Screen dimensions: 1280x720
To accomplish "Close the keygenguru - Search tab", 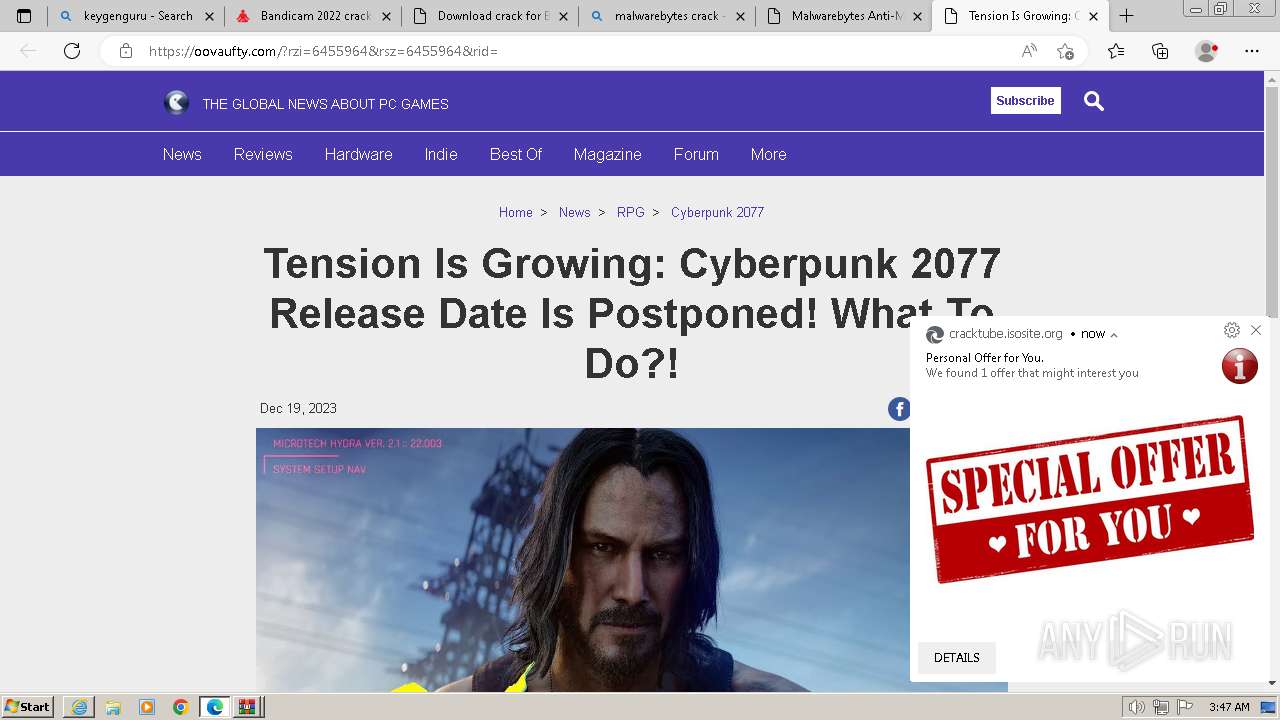I will tap(208, 16).
